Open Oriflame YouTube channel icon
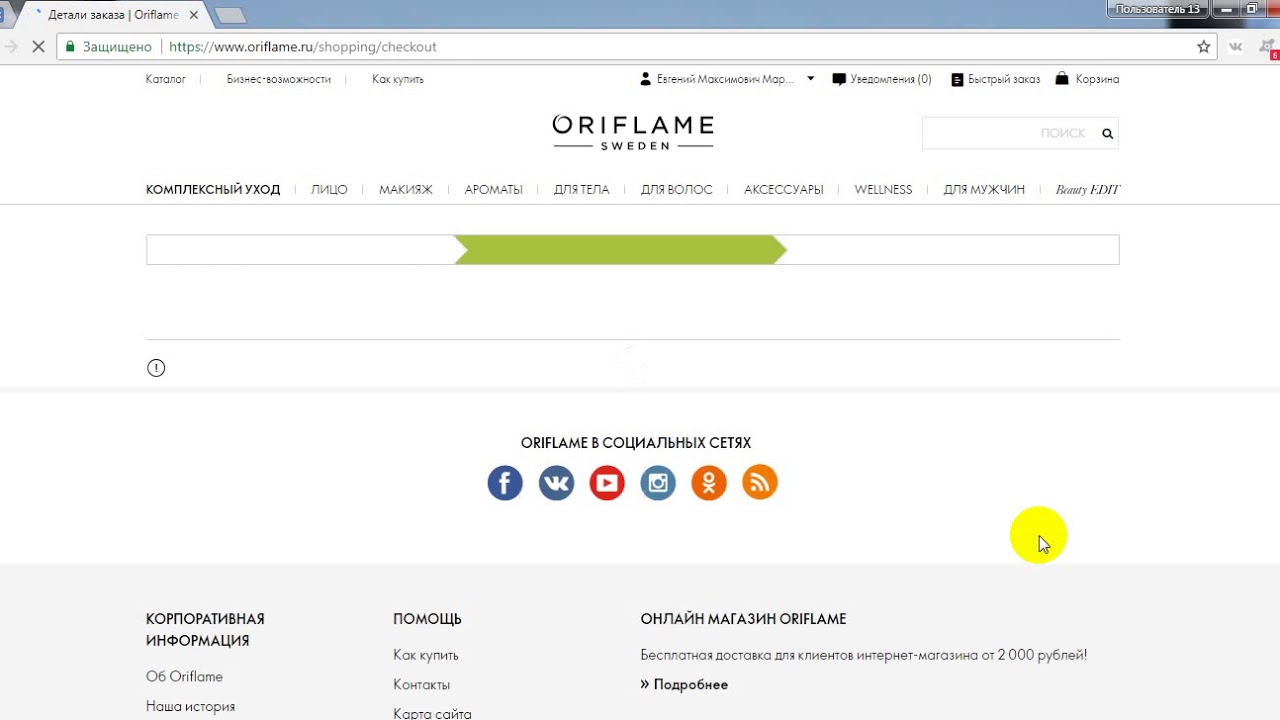The width and height of the screenshot is (1280, 720). coord(607,483)
